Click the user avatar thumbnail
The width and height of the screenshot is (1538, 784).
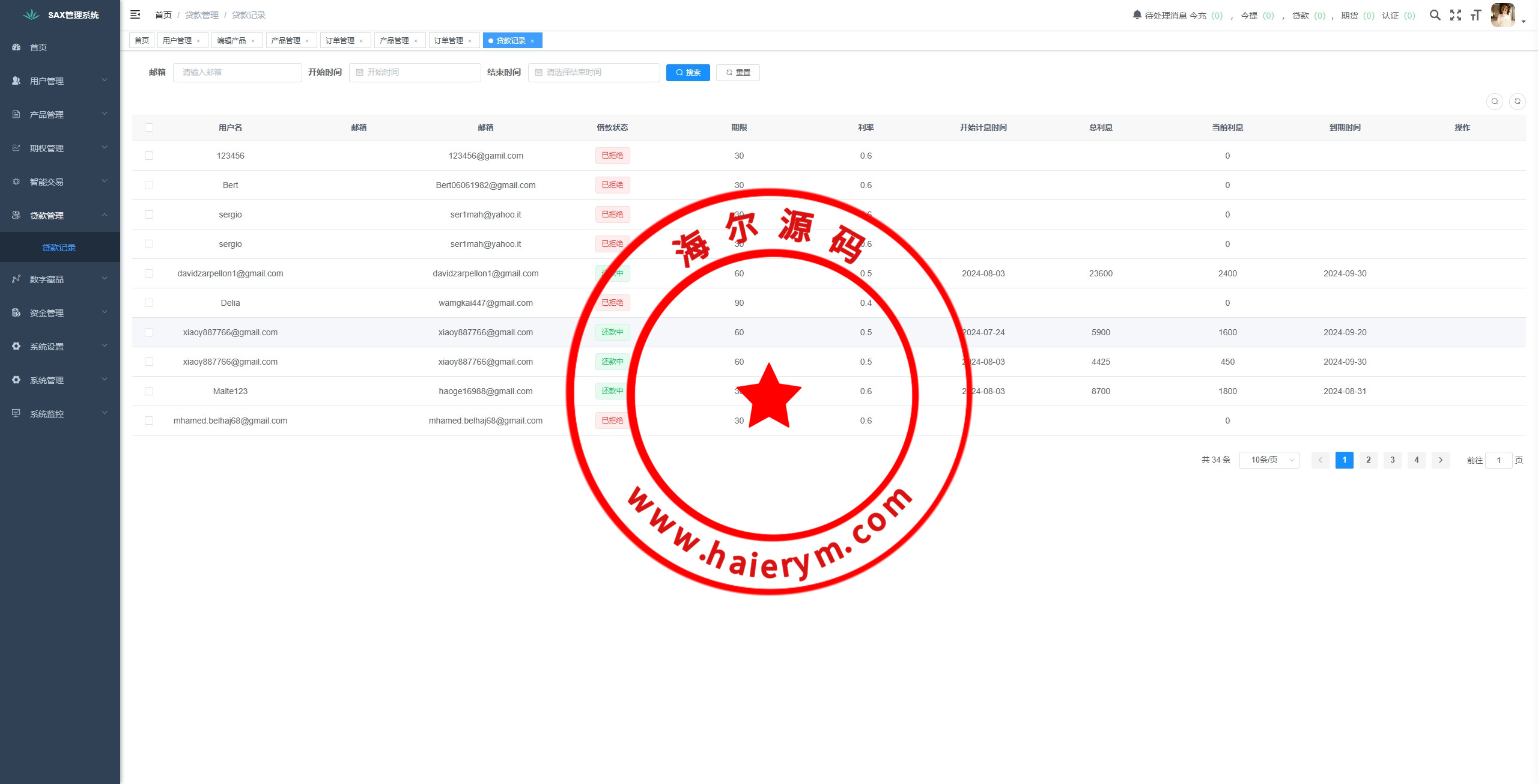[1503, 15]
